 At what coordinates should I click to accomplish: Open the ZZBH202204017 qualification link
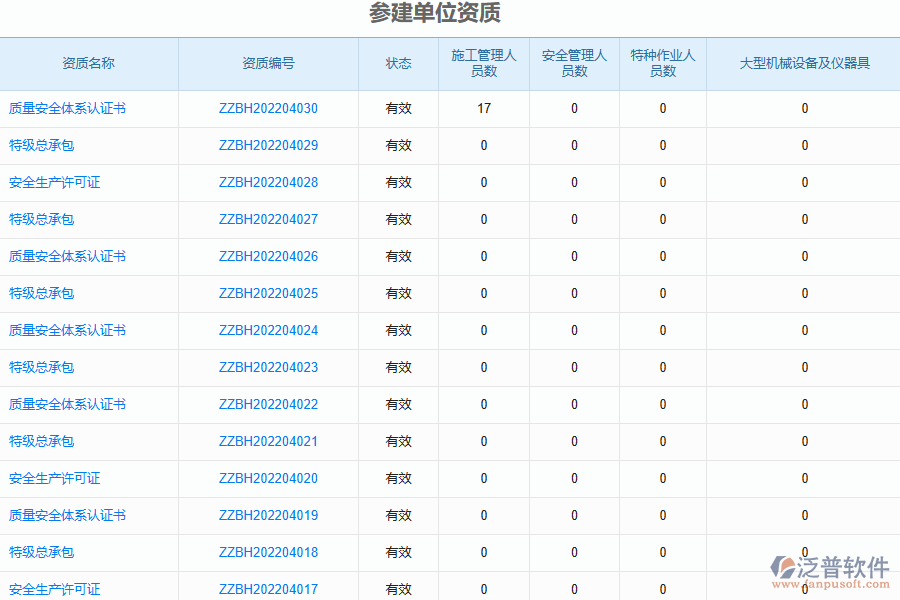click(x=268, y=589)
